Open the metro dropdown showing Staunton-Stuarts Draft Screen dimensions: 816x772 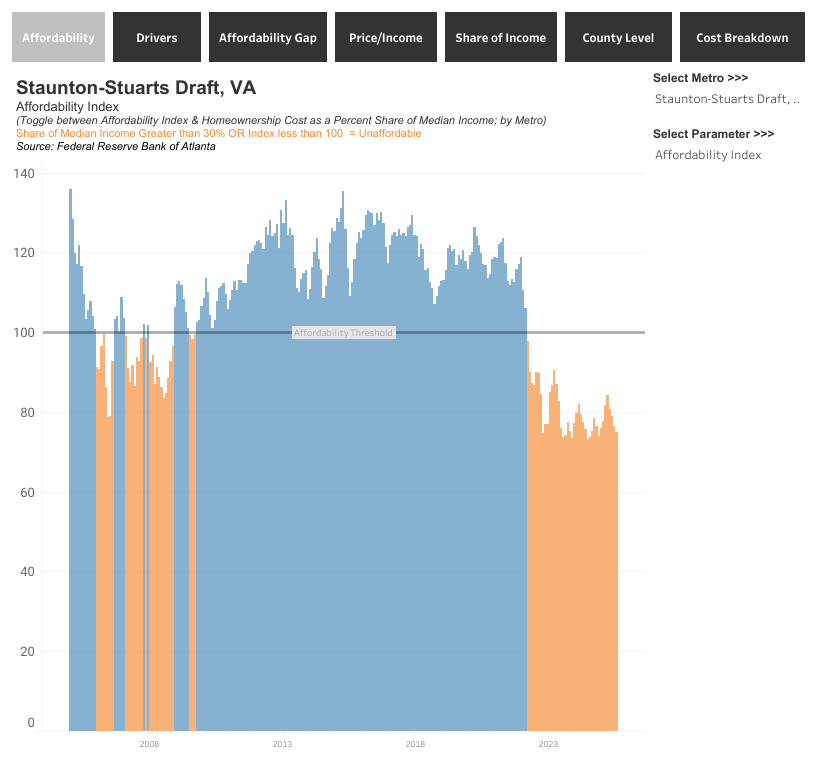point(727,99)
